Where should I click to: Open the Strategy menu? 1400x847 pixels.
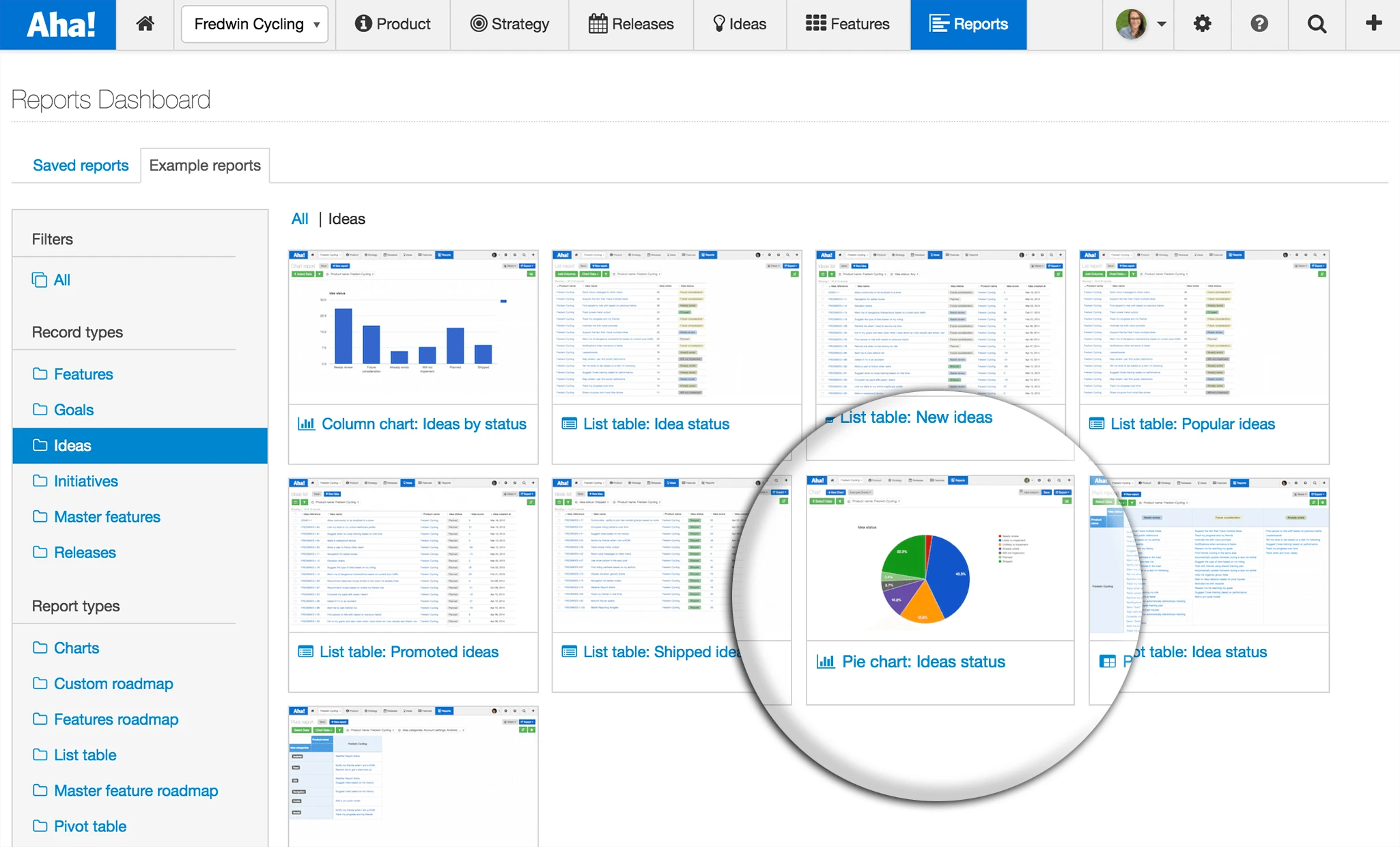509,24
